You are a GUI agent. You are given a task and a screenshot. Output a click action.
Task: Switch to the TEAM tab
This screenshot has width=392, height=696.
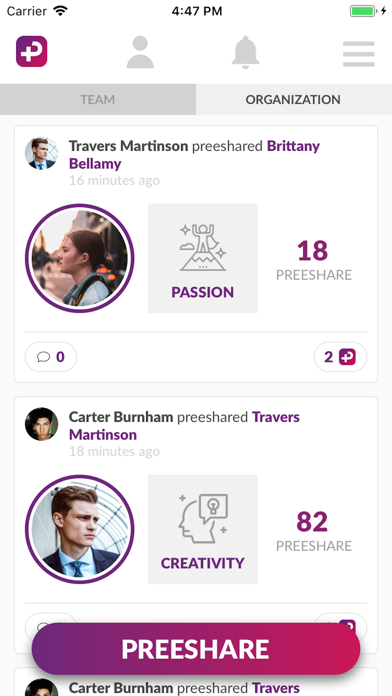point(98,99)
